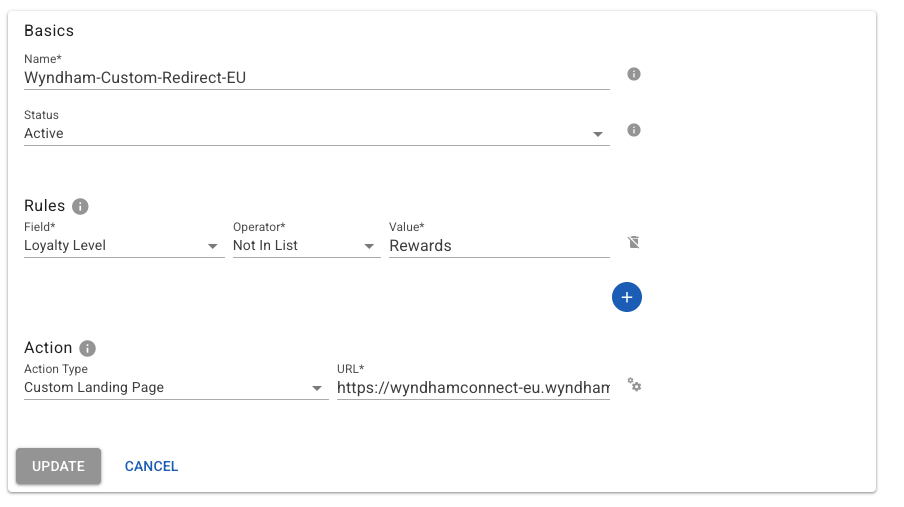The image size is (904, 507).
Task: Open the gear settings icon beside URL
Action: tap(634, 385)
